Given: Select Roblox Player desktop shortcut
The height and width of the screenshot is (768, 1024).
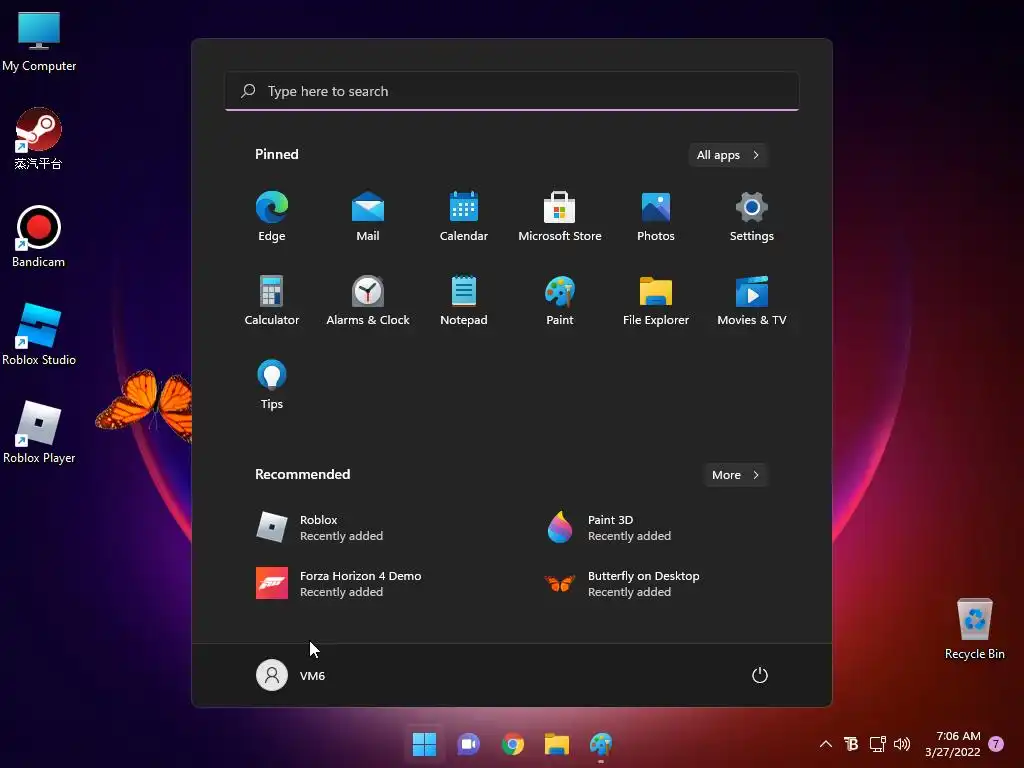Looking at the screenshot, I should pos(39,432).
